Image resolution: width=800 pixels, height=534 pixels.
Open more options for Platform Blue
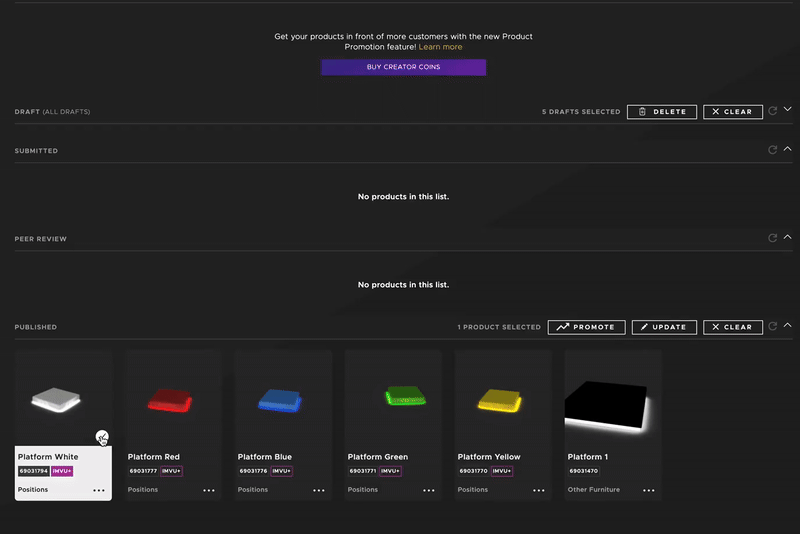(x=319, y=490)
